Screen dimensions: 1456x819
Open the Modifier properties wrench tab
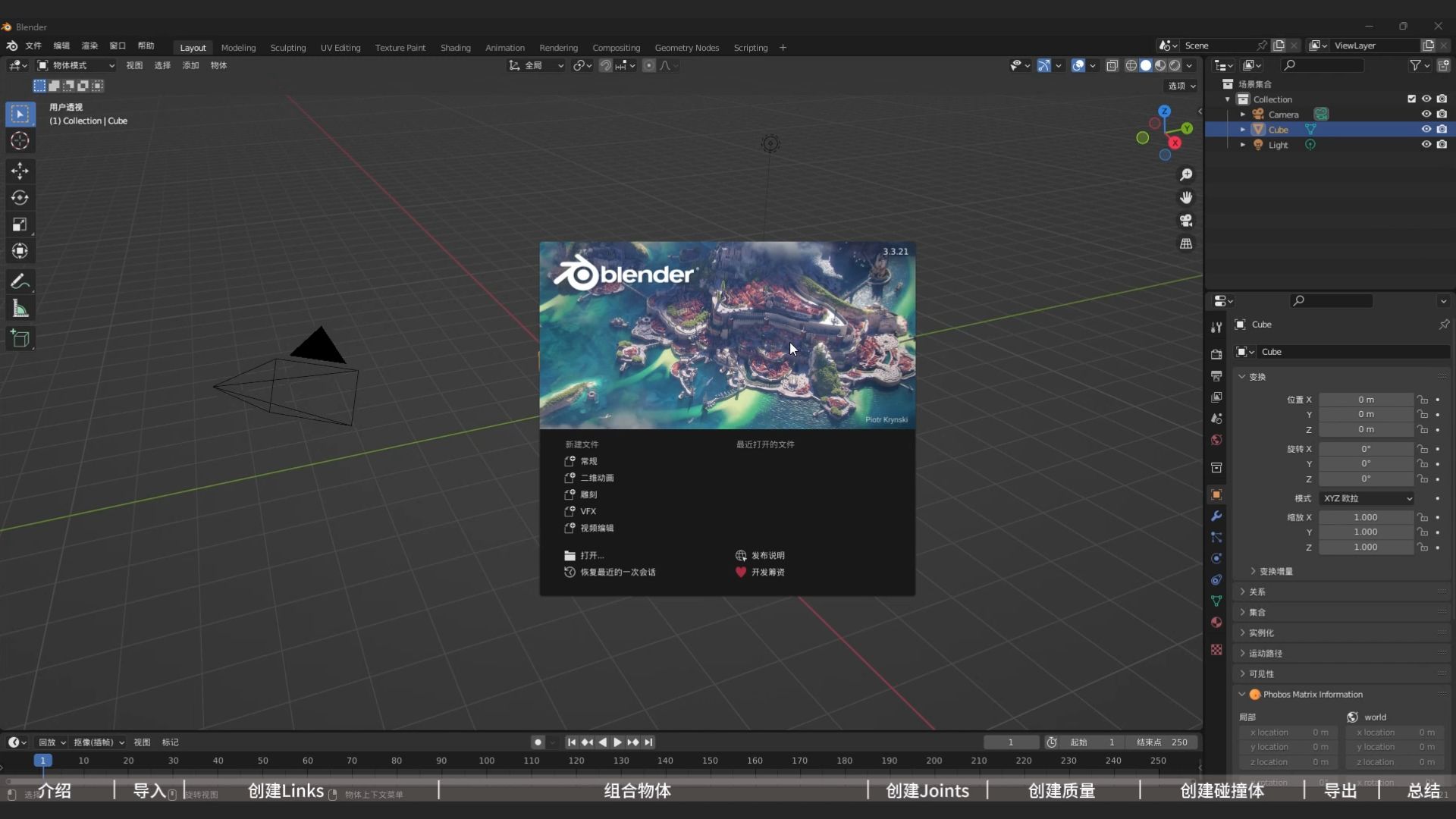[1216, 516]
